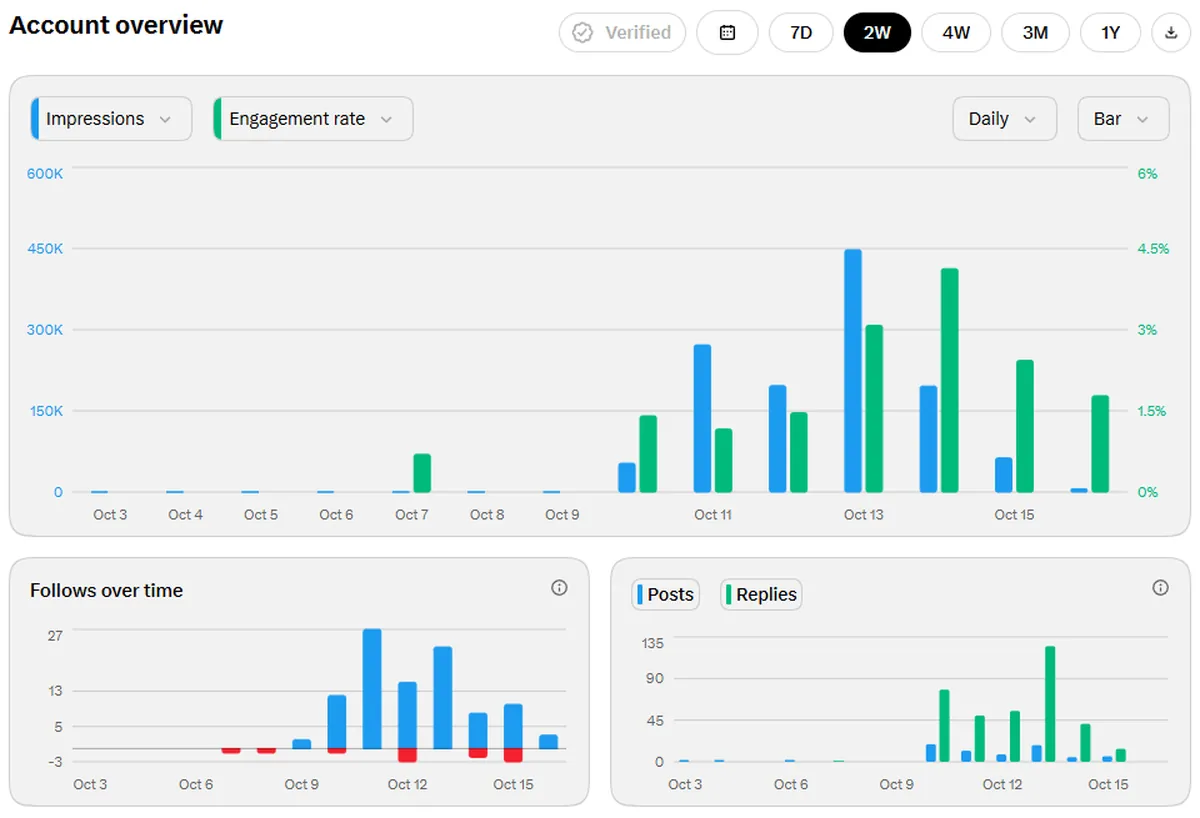Switch to the 1Y time range
The width and height of the screenshot is (1200, 818).
tap(1110, 32)
